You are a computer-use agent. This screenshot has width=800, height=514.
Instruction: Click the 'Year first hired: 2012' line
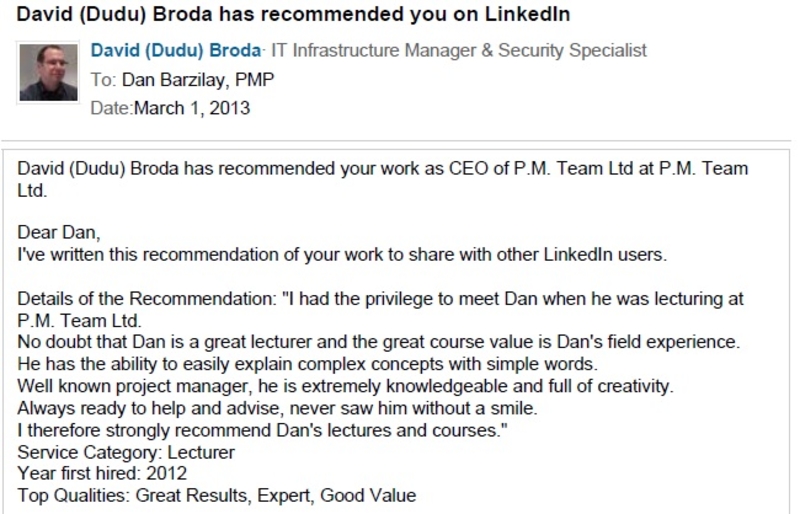102,473
